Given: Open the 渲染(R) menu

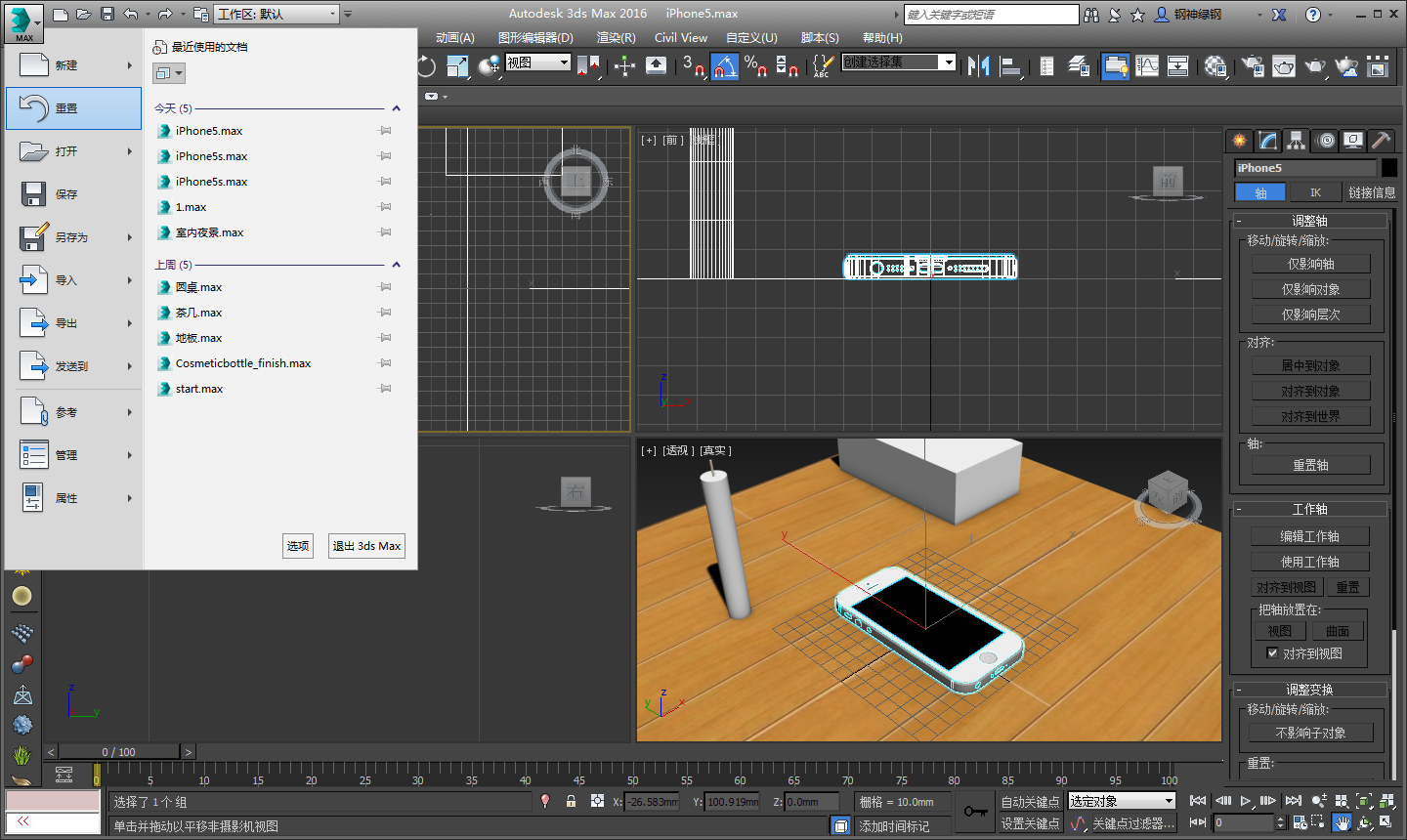Looking at the screenshot, I should [x=616, y=37].
